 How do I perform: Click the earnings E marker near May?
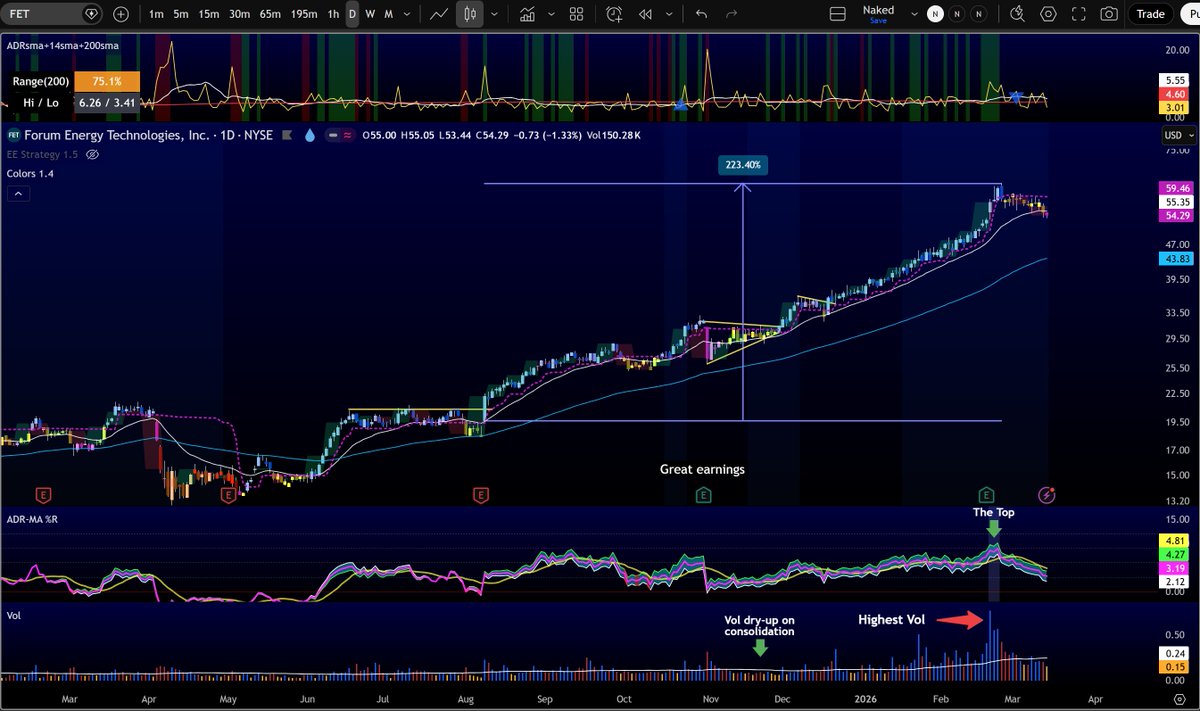[229, 494]
